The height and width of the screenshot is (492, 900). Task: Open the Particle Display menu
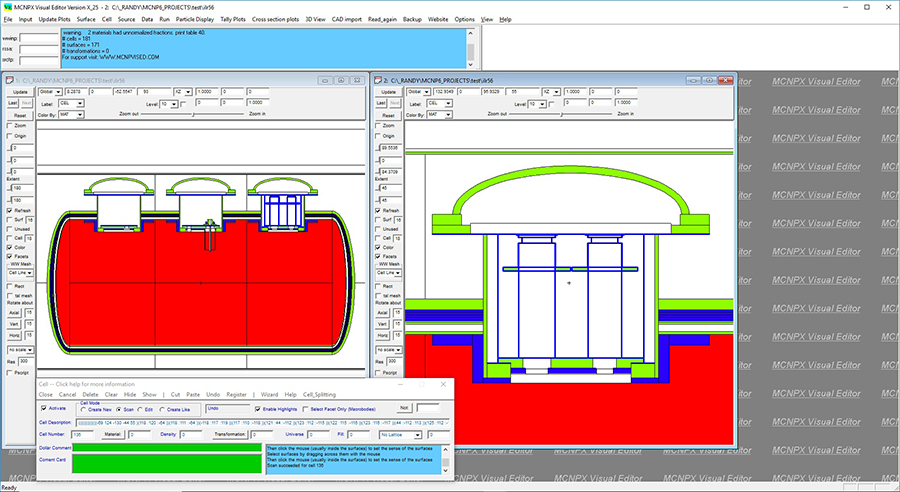click(x=195, y=19)
